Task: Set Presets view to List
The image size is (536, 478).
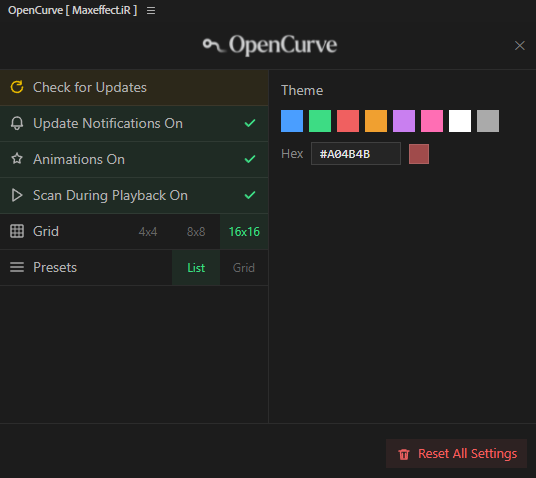Action: point(196,268)
